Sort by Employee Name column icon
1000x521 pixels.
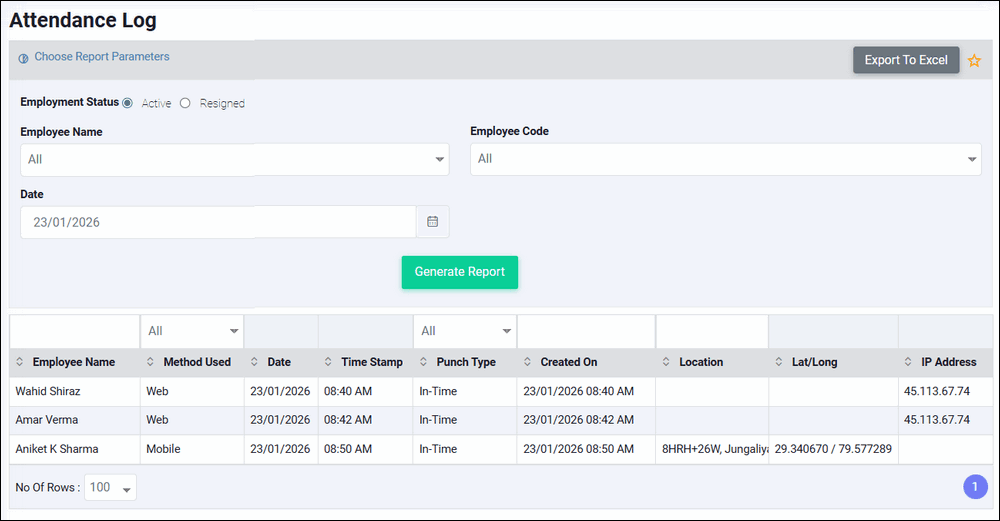point(19,362)
